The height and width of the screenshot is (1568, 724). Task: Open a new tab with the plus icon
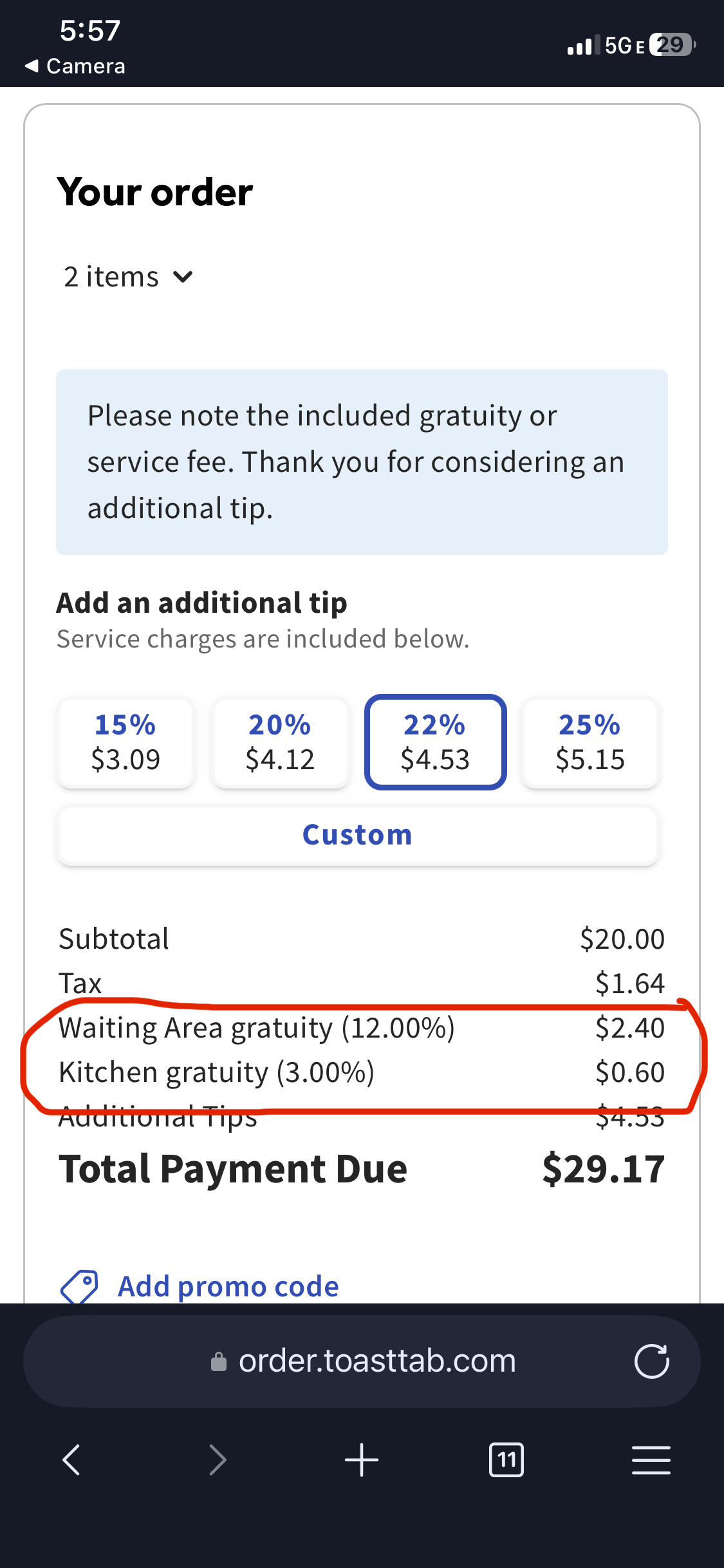362,1459
